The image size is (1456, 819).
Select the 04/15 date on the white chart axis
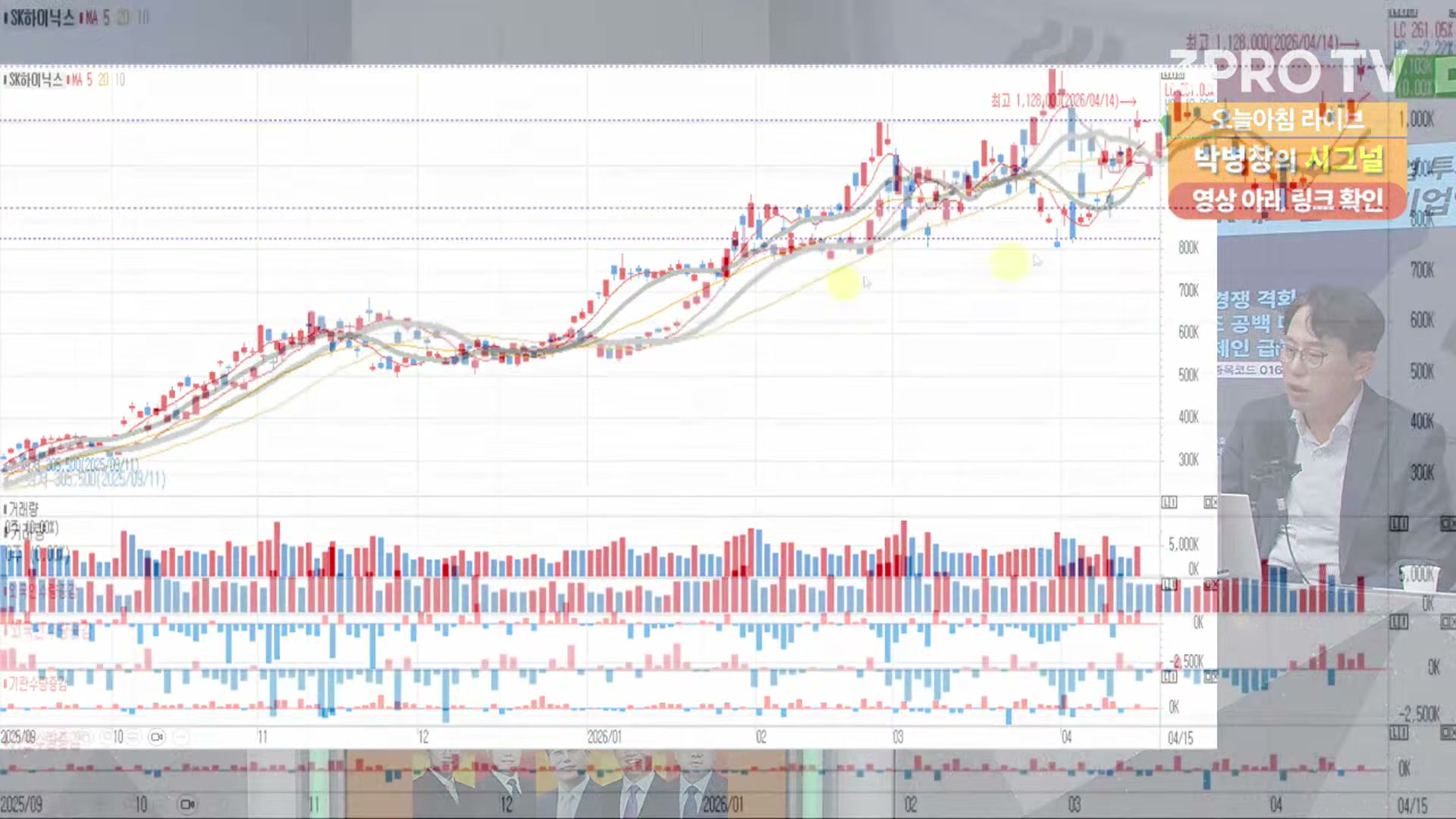[x=1180, y=738]
